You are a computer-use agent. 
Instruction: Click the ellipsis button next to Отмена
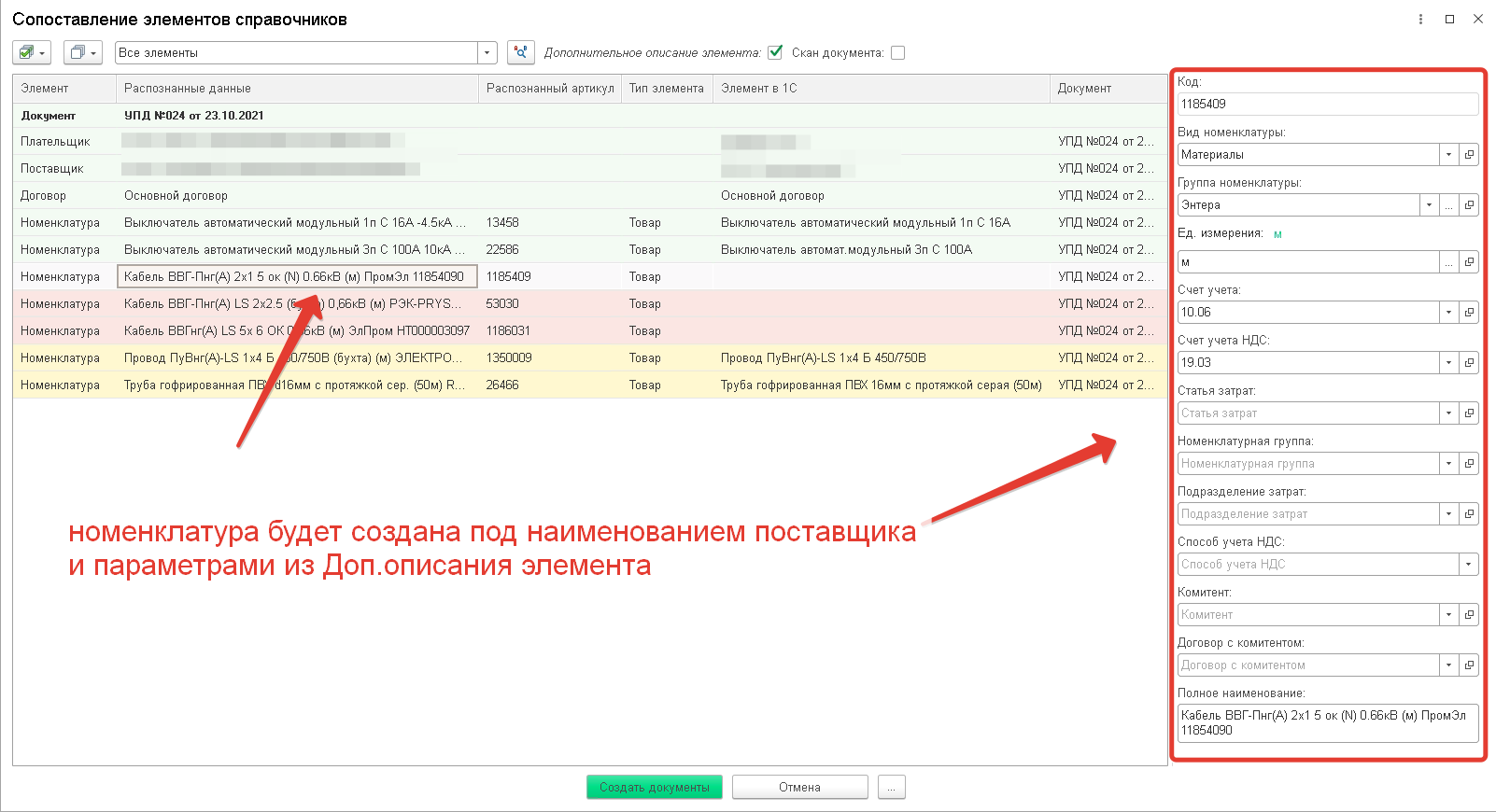(x=891, y=788)
